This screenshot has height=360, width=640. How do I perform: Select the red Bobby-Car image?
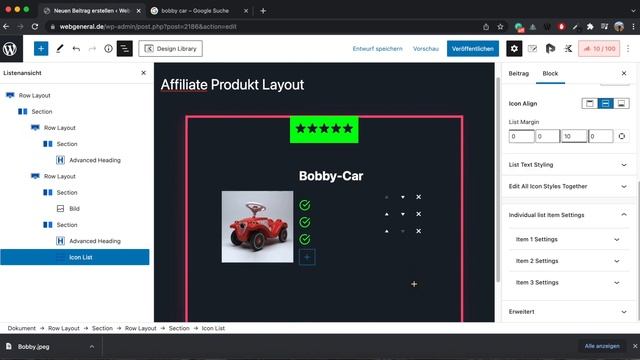coord(257,227)
